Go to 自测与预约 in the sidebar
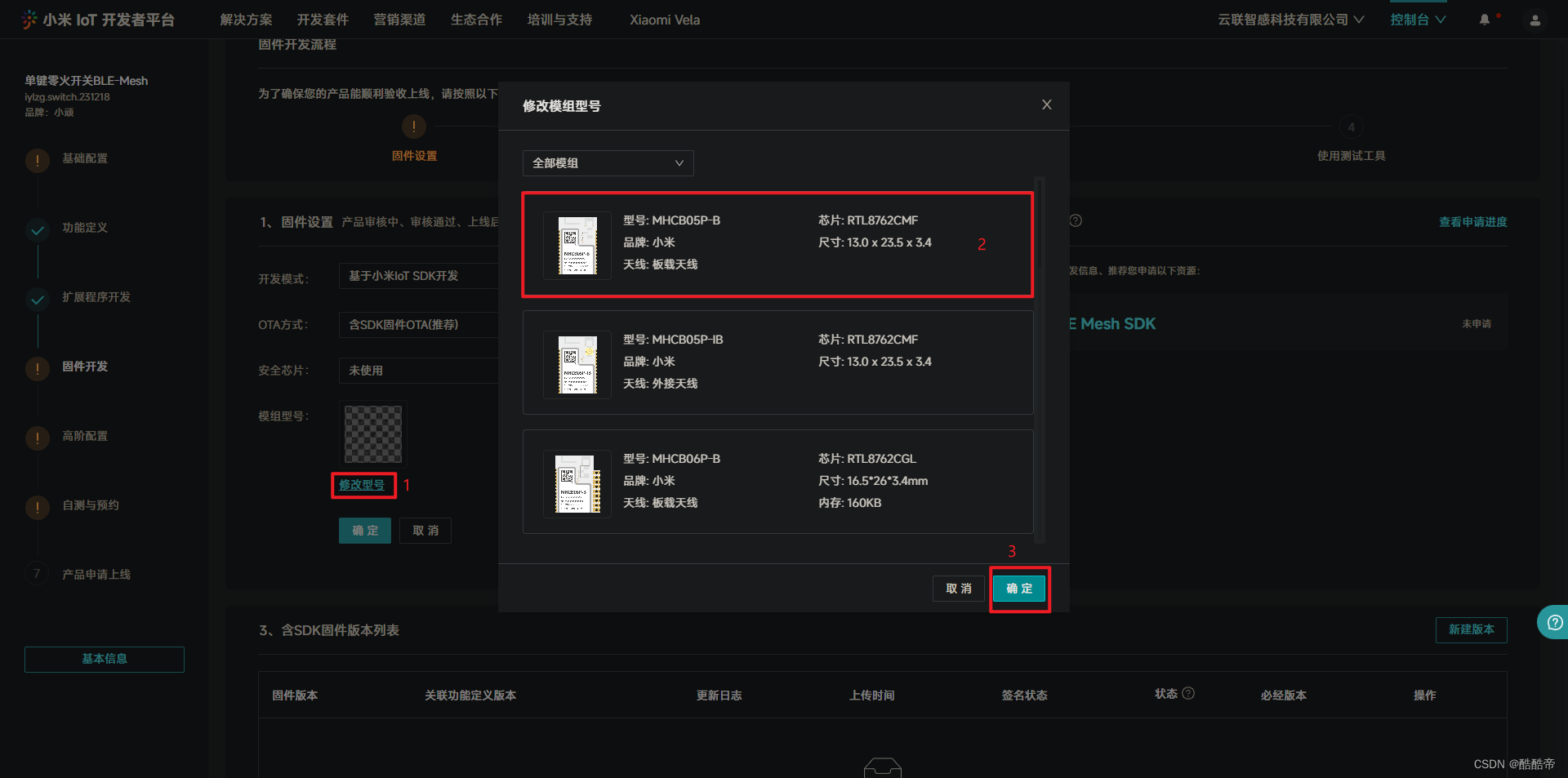 click(91, 505)
